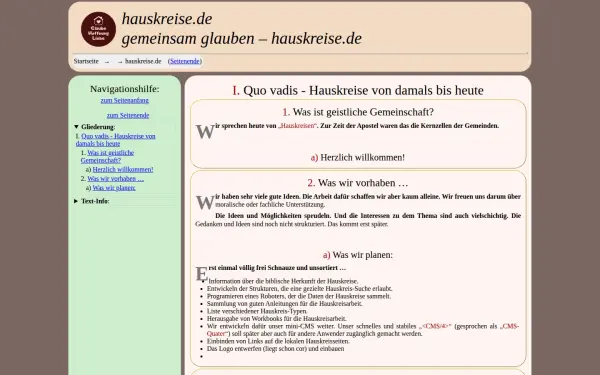Open Was wir vorhaben … outline link
Image resolution: width=600 pixels, height=375 pixels.
tap(116, 179)
